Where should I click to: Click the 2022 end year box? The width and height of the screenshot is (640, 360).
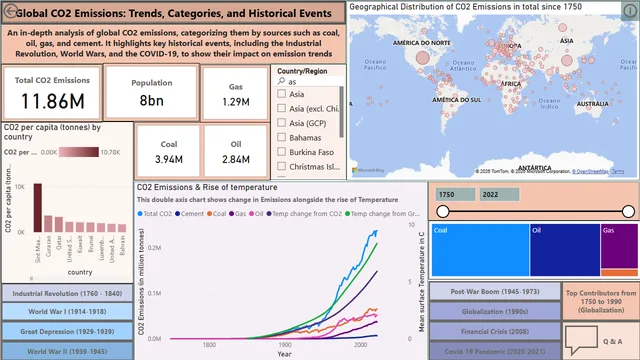(x=499, y=195)
